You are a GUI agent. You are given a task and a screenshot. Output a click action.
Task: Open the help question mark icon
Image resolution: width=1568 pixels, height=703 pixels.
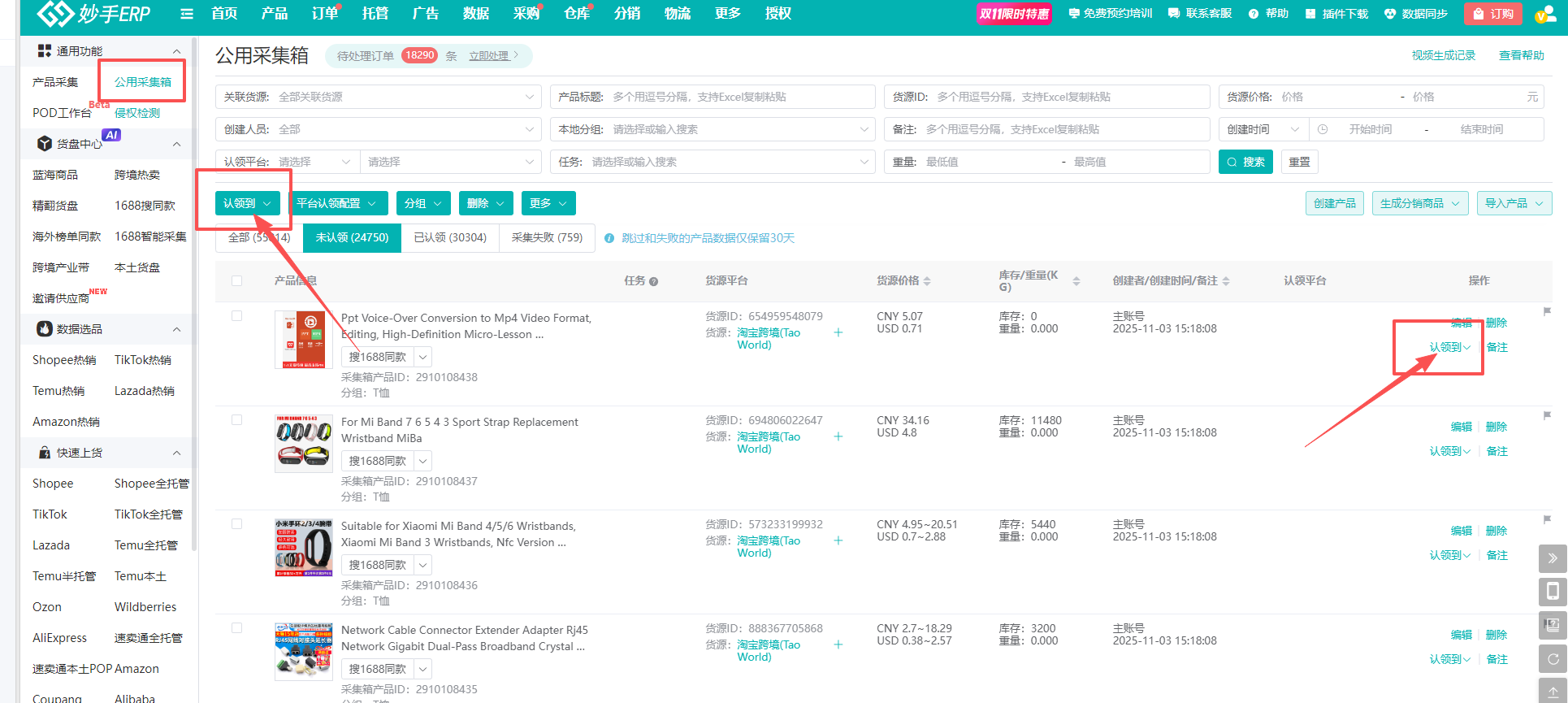(1254, 14)
